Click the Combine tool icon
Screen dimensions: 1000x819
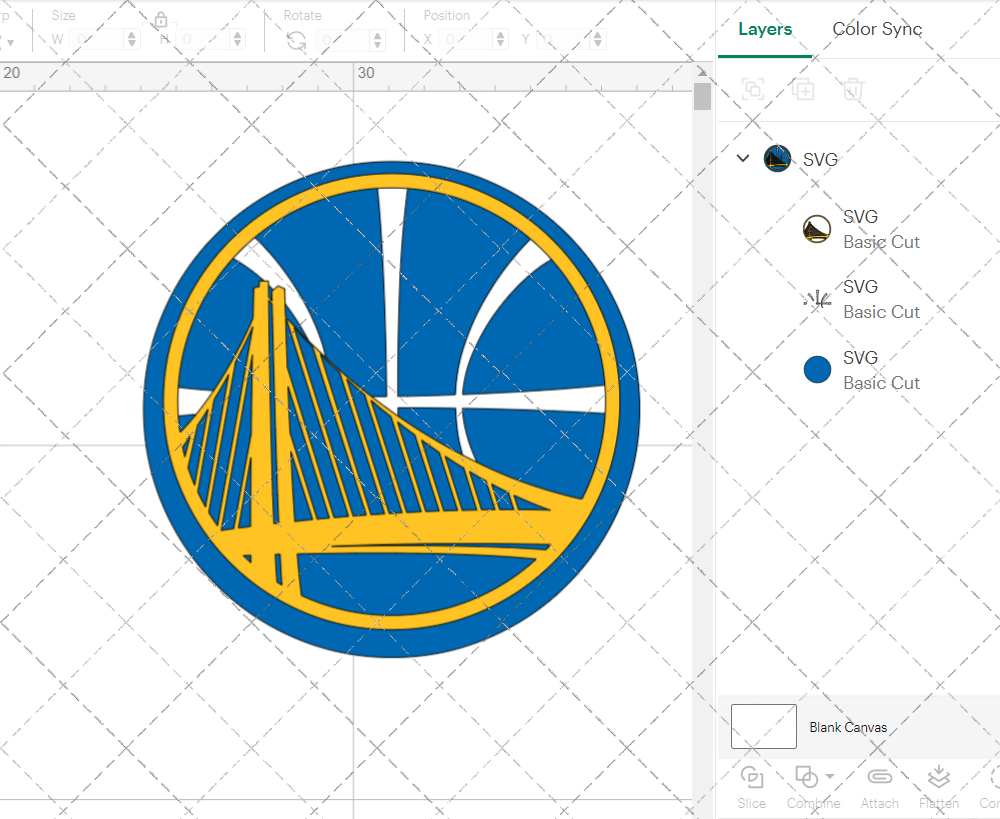point(807,778)
